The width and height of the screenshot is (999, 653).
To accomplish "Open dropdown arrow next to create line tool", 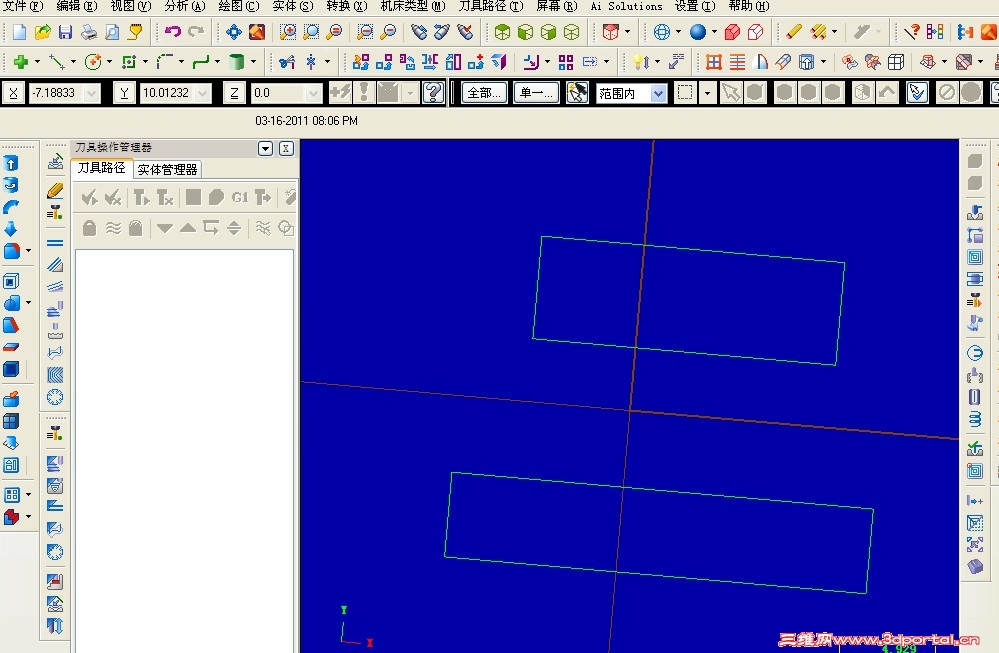I will 73,62.
